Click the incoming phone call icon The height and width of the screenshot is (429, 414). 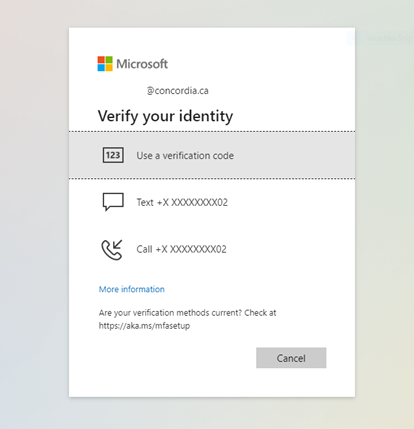pyautogui.click(x=112, y=249)
